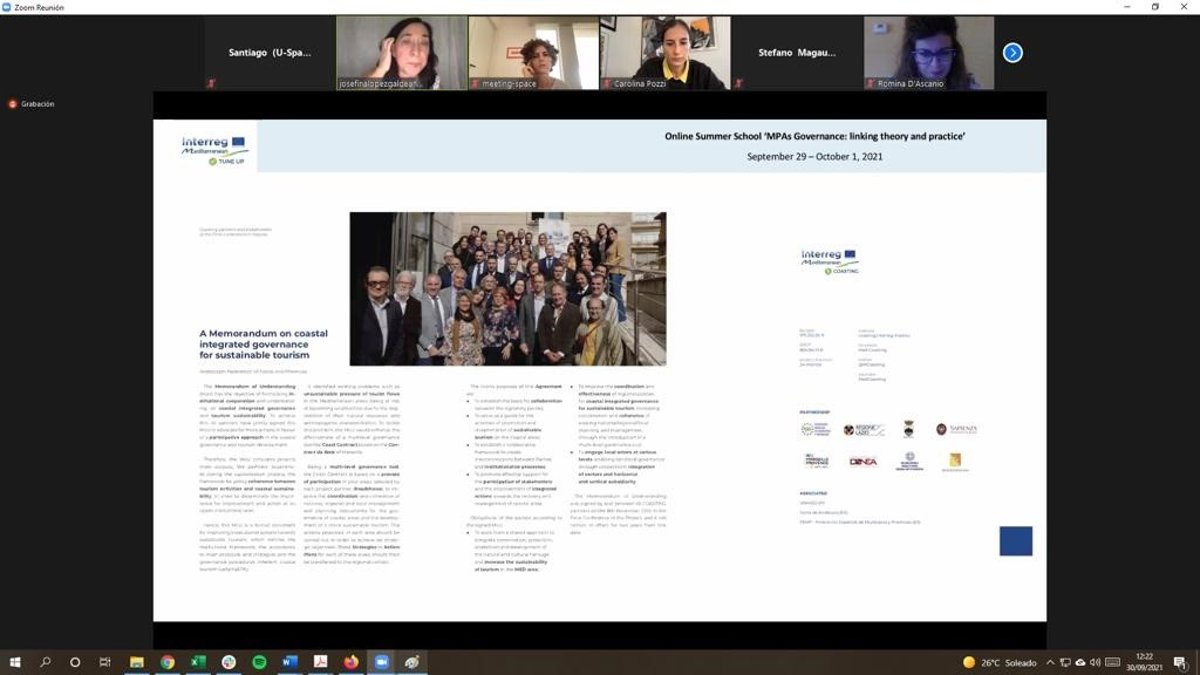Select Carolina Pozzi's video thumbnail
The image size is (1200, 675).
coord(665,53)
